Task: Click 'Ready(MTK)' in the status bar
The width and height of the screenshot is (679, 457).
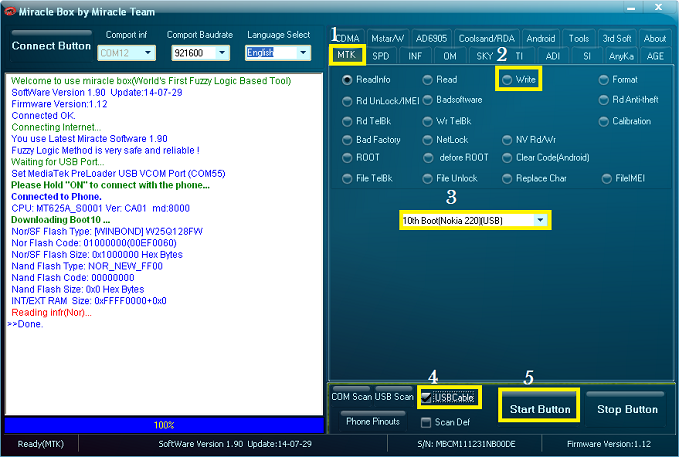Action: click(x=41, y=444)
